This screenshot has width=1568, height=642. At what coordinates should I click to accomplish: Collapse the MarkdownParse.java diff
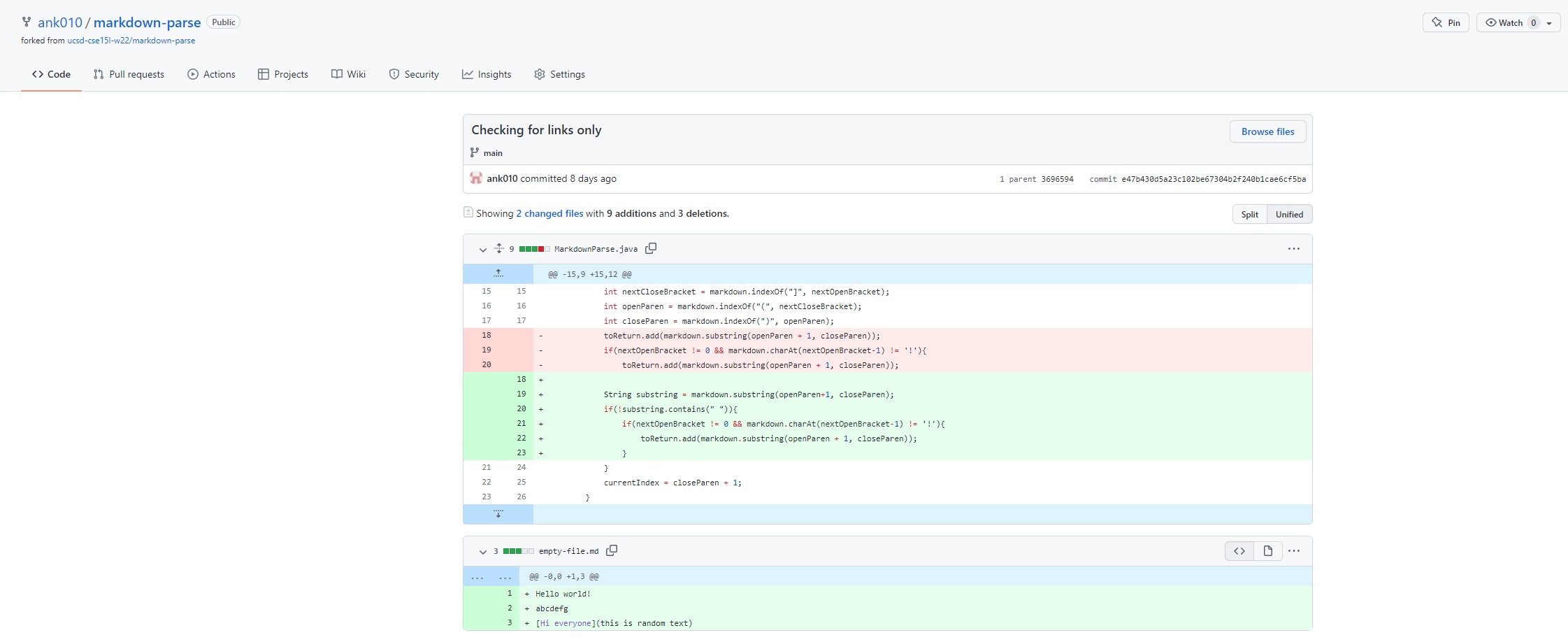click(x=482, y=250)
